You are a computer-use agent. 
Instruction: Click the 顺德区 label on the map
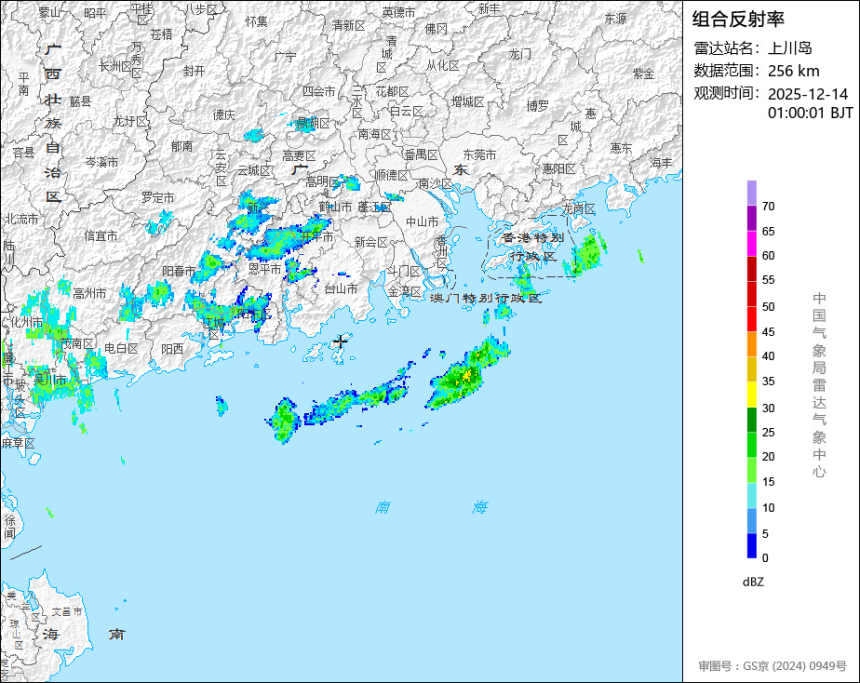point(392,175)
